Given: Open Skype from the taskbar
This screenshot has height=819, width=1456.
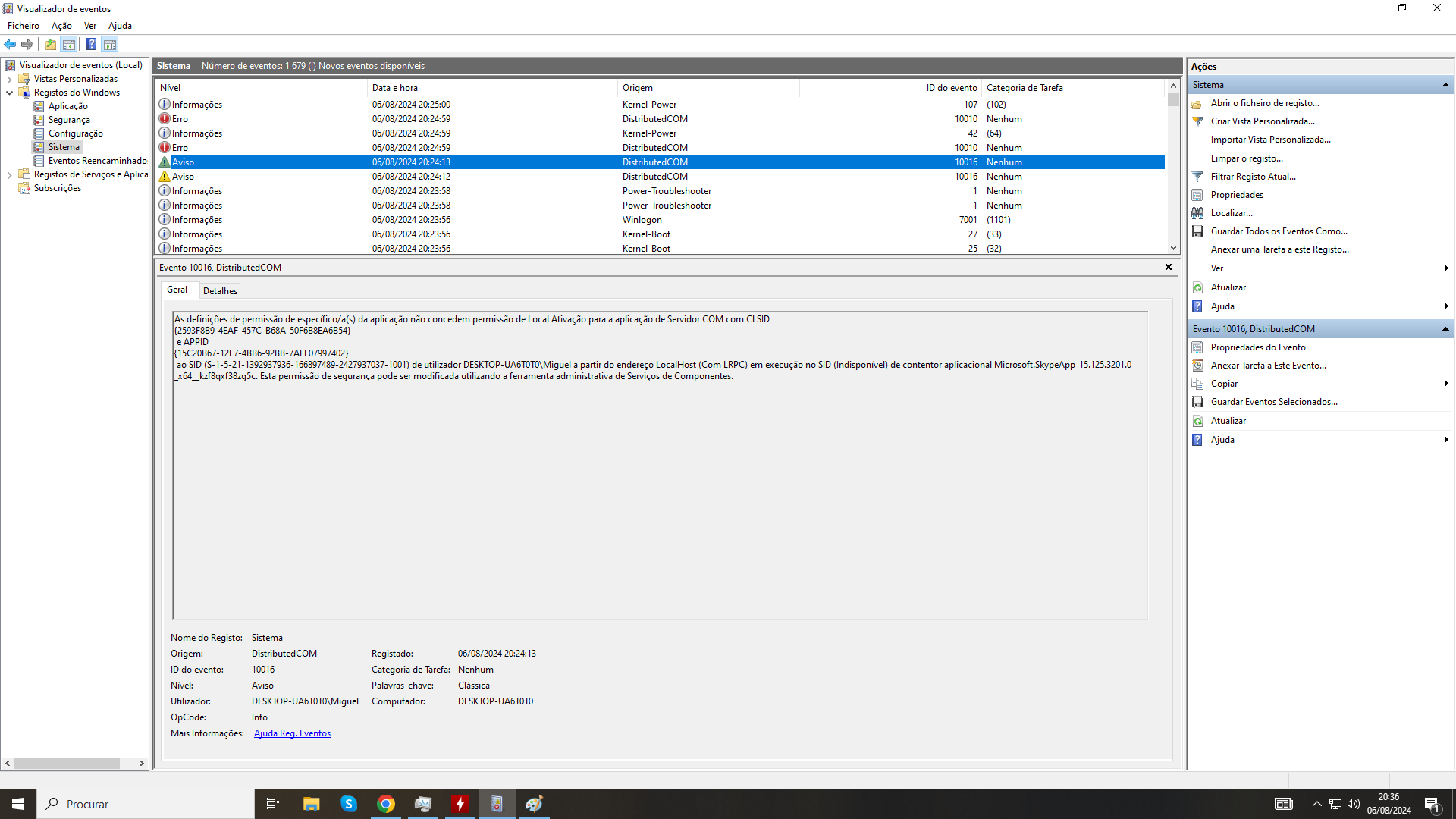Looking at the screenshot, I should point(348,804).
